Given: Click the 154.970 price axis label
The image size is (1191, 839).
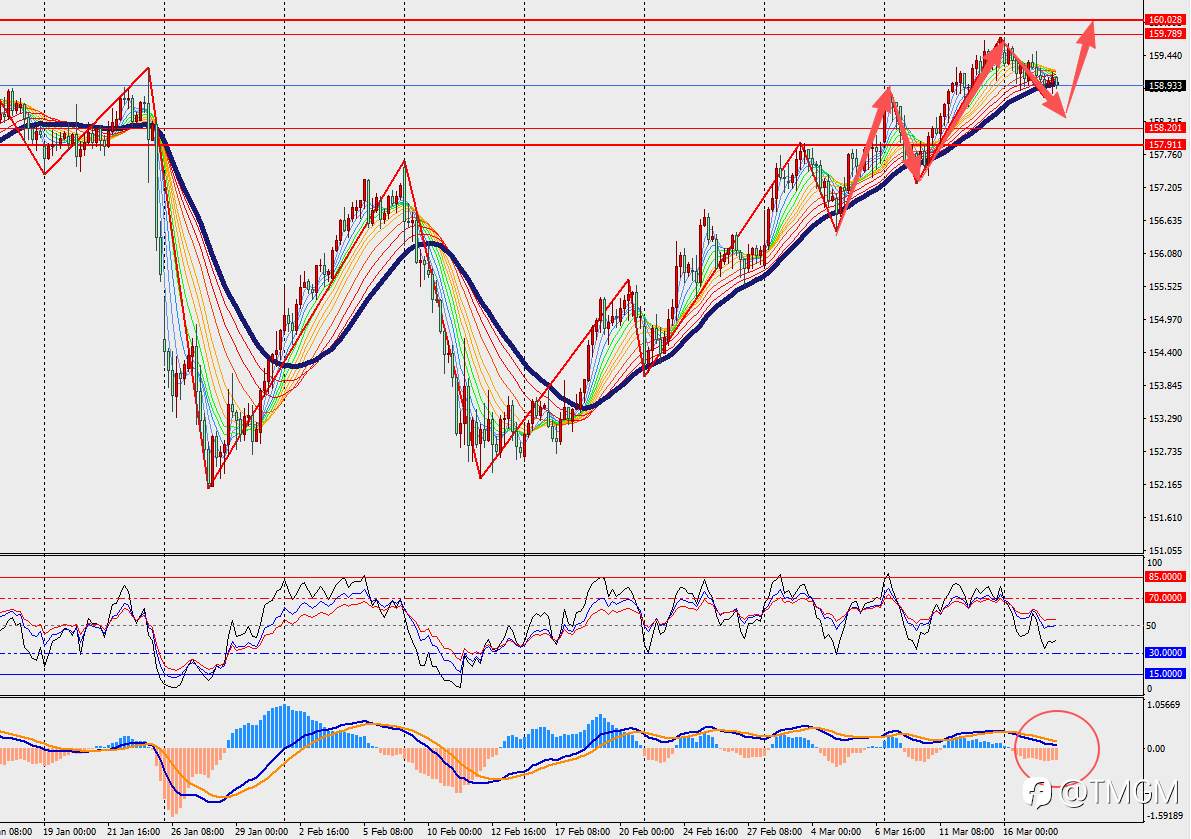Looking at the screenshot, I should (x=1166, y=320).
